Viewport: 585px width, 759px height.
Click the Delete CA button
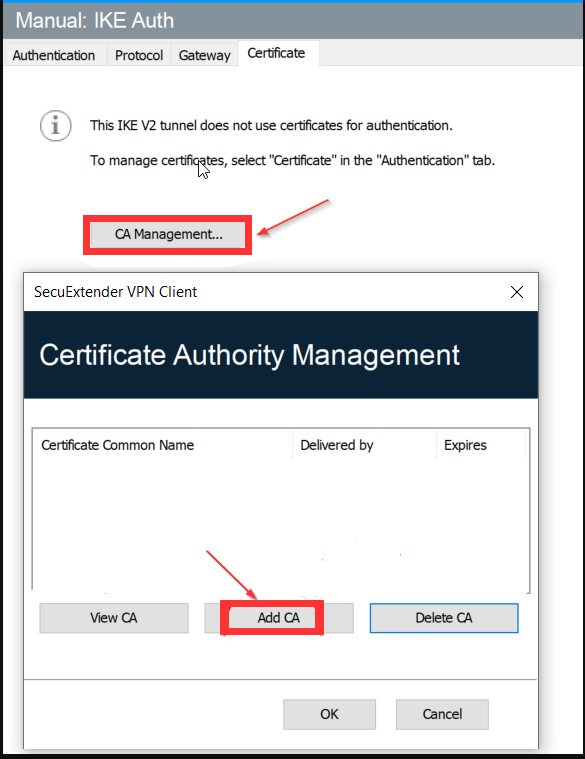pyautogui.click(x=444, y=618)
